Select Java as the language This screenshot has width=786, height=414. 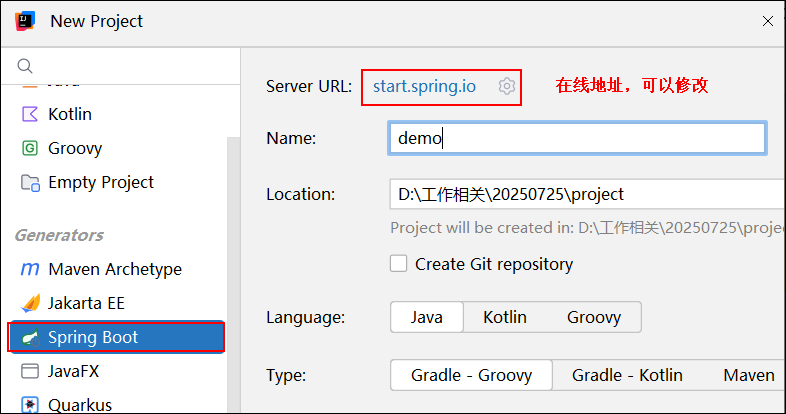[427, 317]
